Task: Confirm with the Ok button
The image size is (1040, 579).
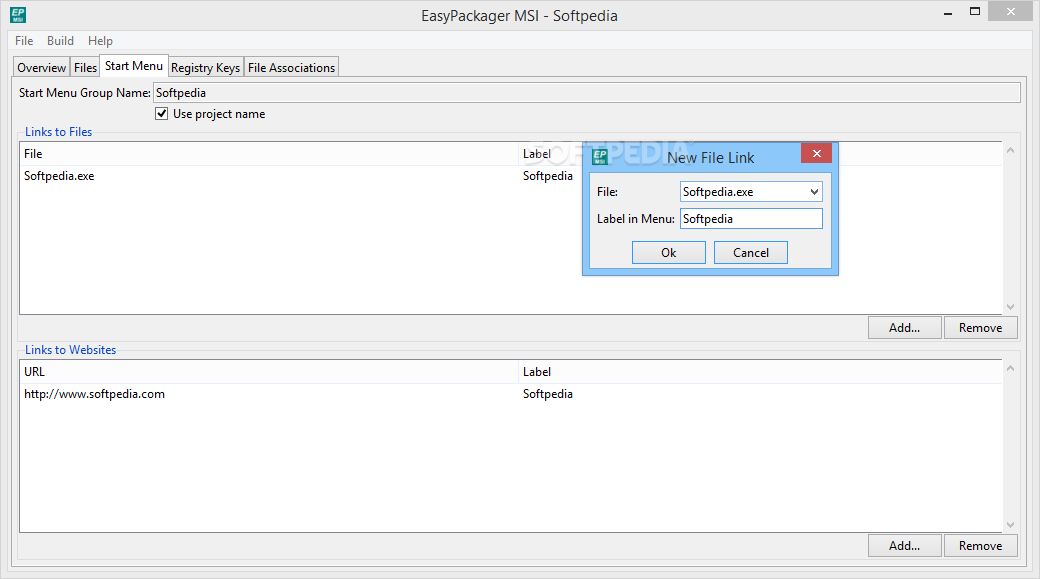Action: [669, 253]
